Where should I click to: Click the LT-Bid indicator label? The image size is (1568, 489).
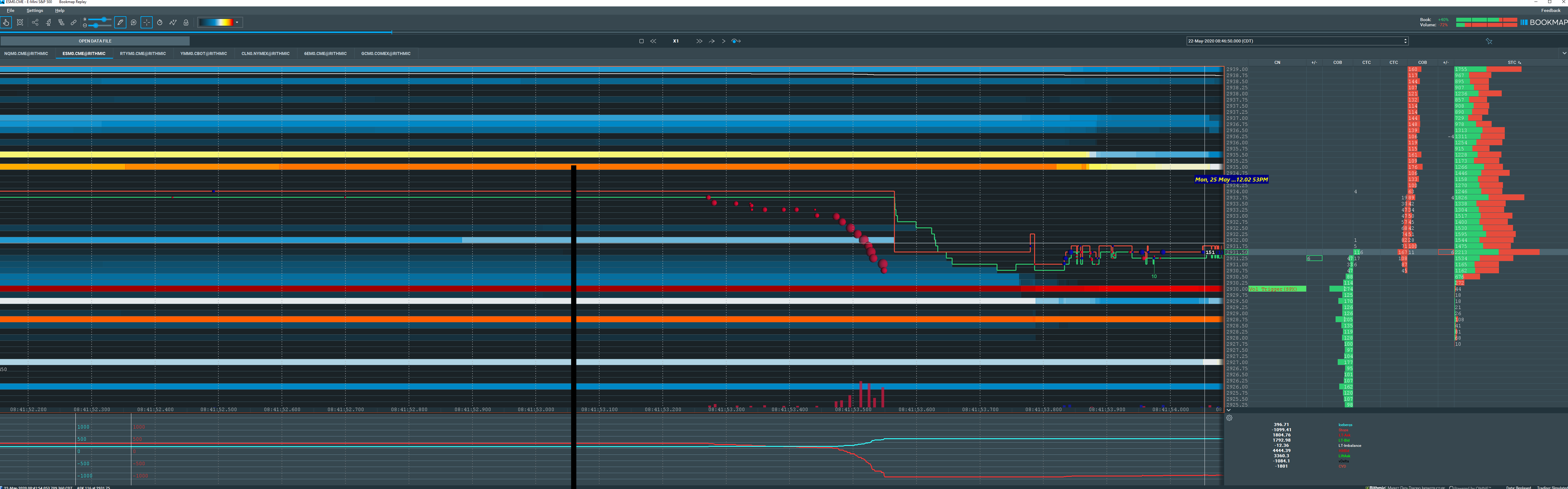(x=1344, y=440)
